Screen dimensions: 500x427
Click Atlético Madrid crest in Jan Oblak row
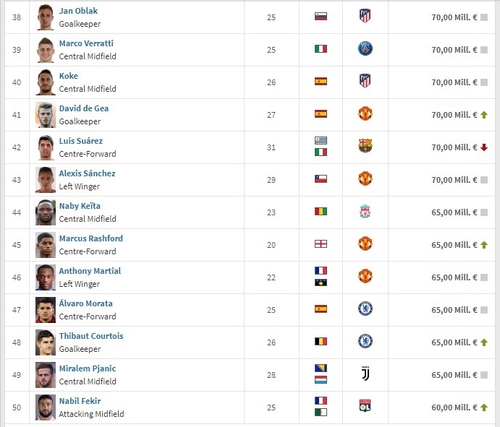click(365, 16)
